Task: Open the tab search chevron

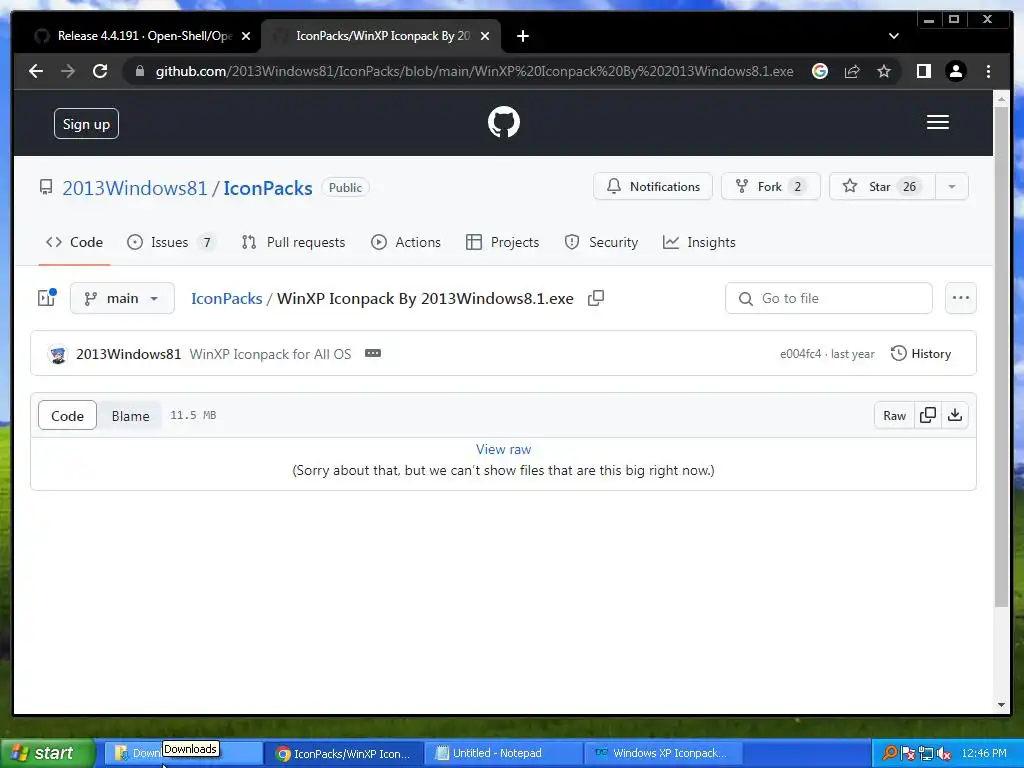Action: [x=893, y=36]
